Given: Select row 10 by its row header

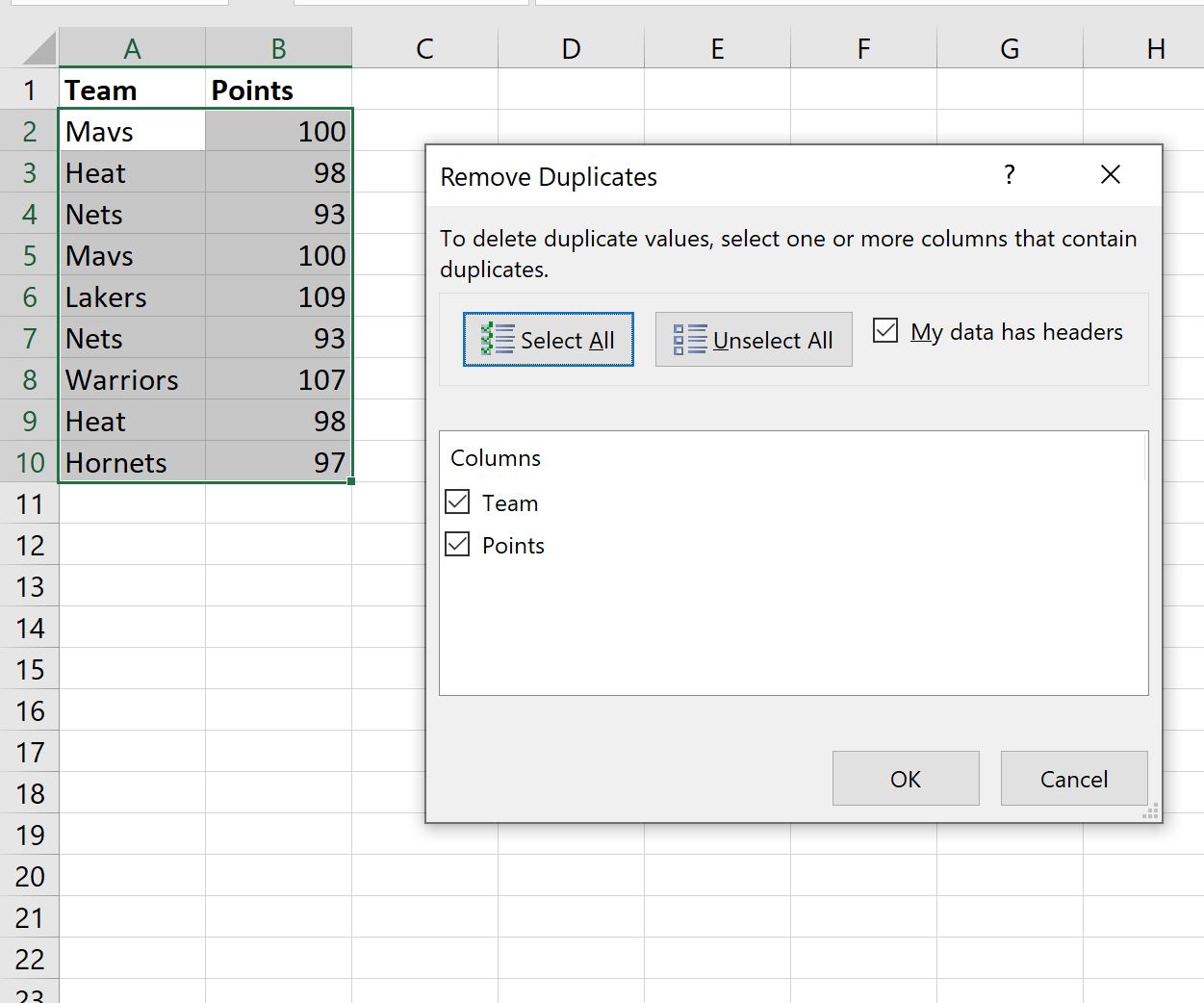Looking at the screenshot, I should point(29,462).
